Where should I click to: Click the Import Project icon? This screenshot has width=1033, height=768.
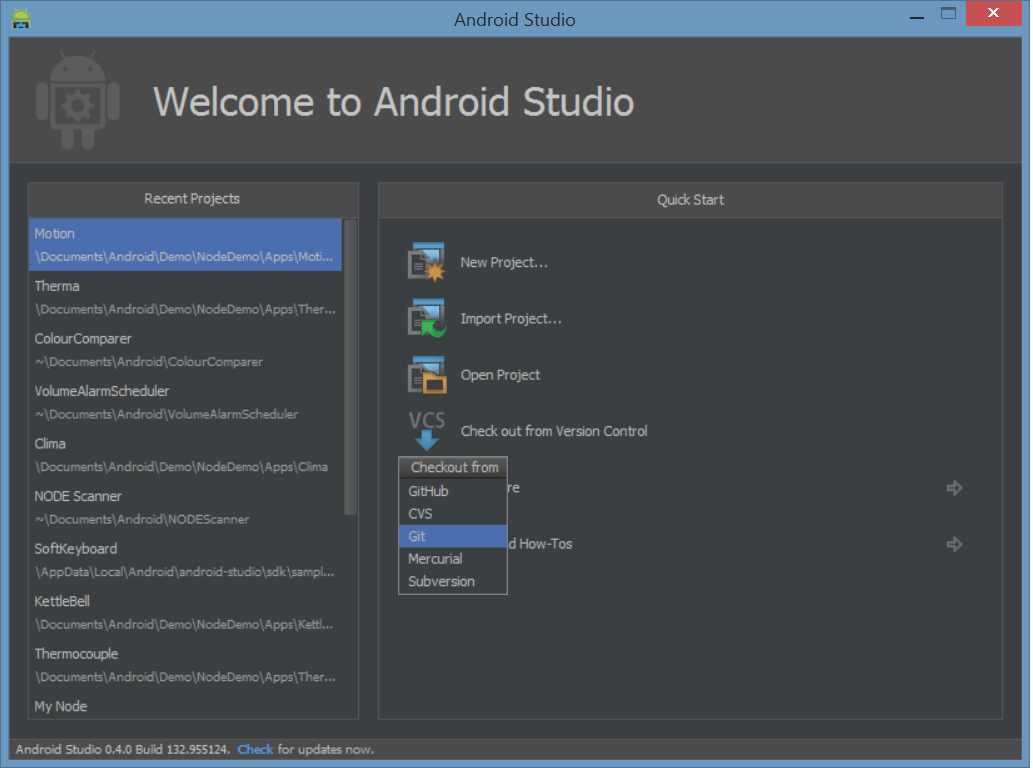[425, 318]
